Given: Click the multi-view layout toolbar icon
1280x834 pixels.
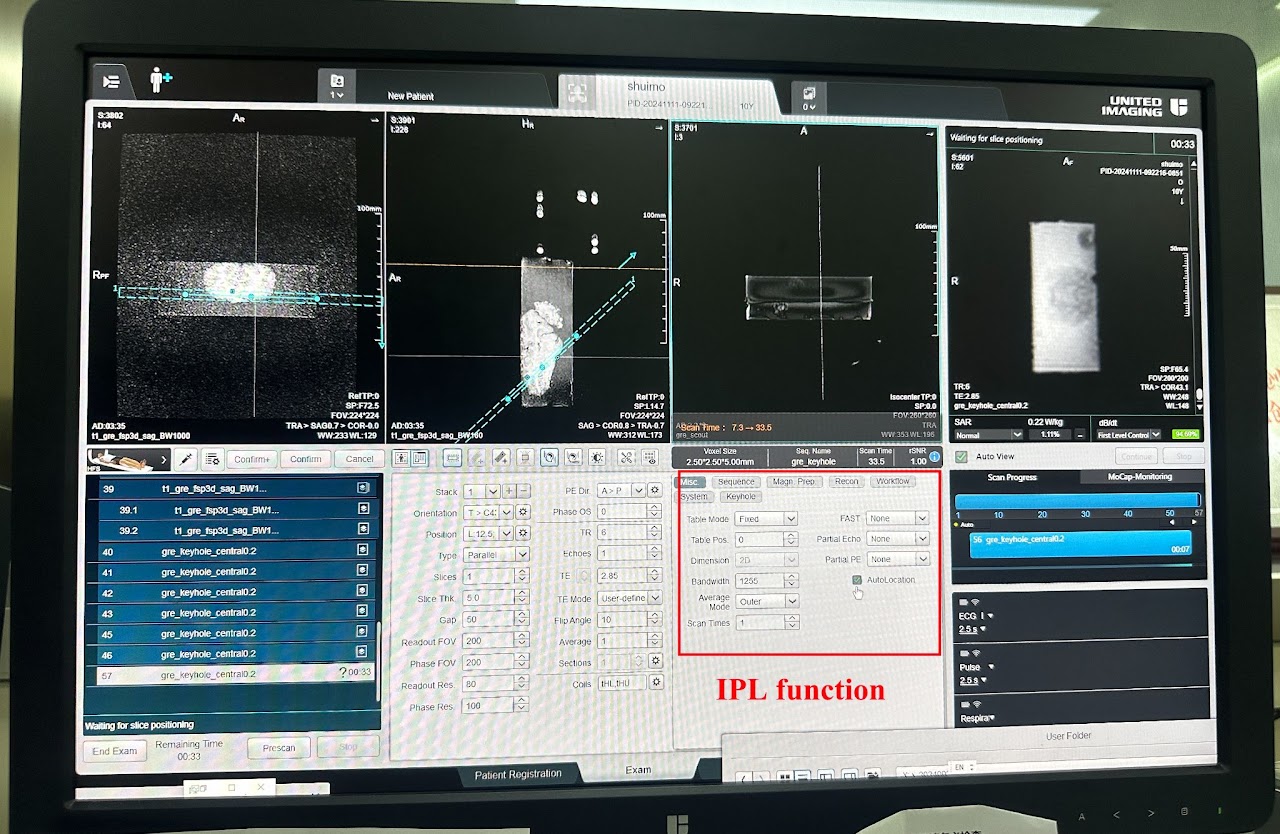Looking at the screenshot, I should [x=419, y=457].
